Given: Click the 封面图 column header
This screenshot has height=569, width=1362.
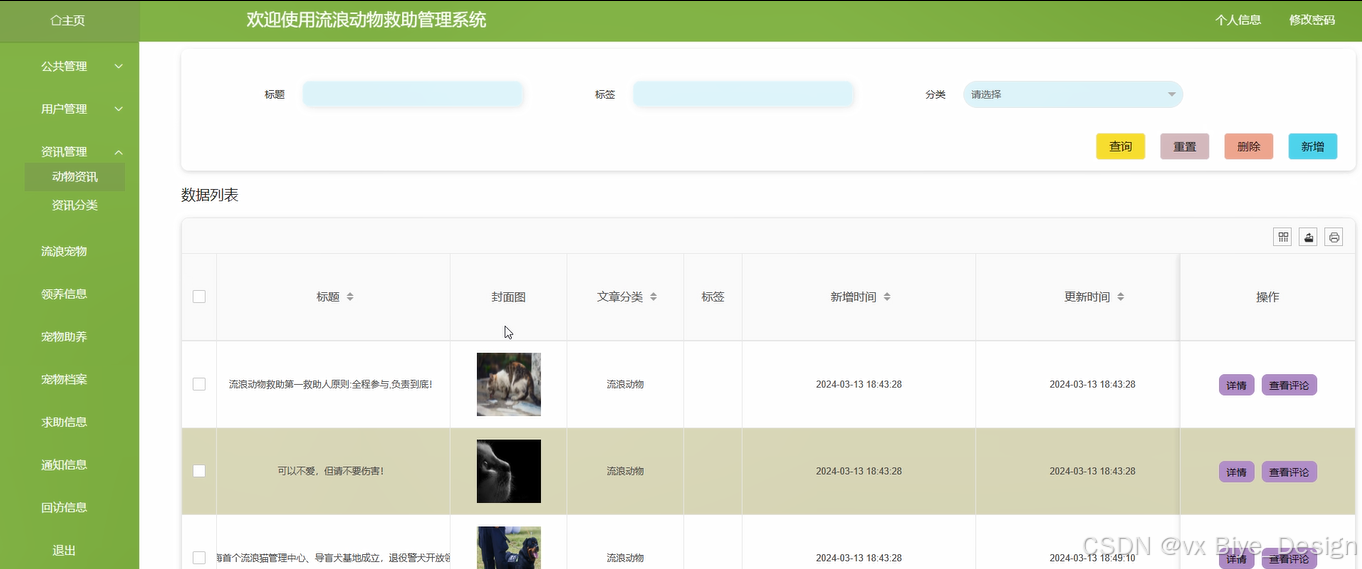Looking at the screenshot, I should click(x=508, y=297).
